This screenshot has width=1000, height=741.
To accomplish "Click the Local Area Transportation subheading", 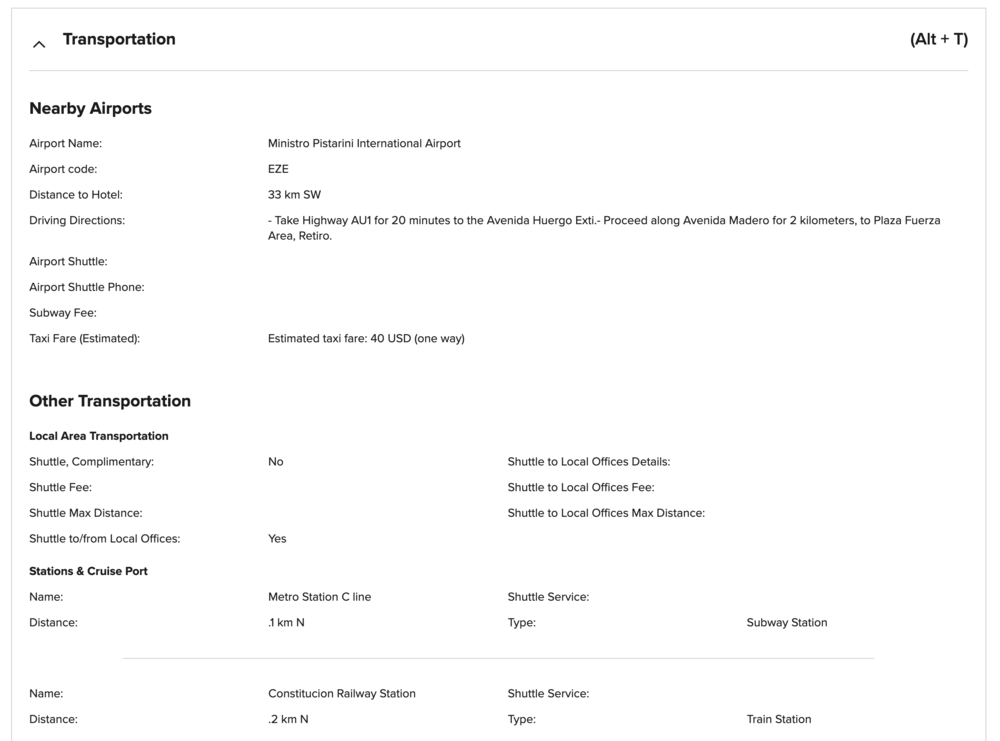I will point(99,436).
